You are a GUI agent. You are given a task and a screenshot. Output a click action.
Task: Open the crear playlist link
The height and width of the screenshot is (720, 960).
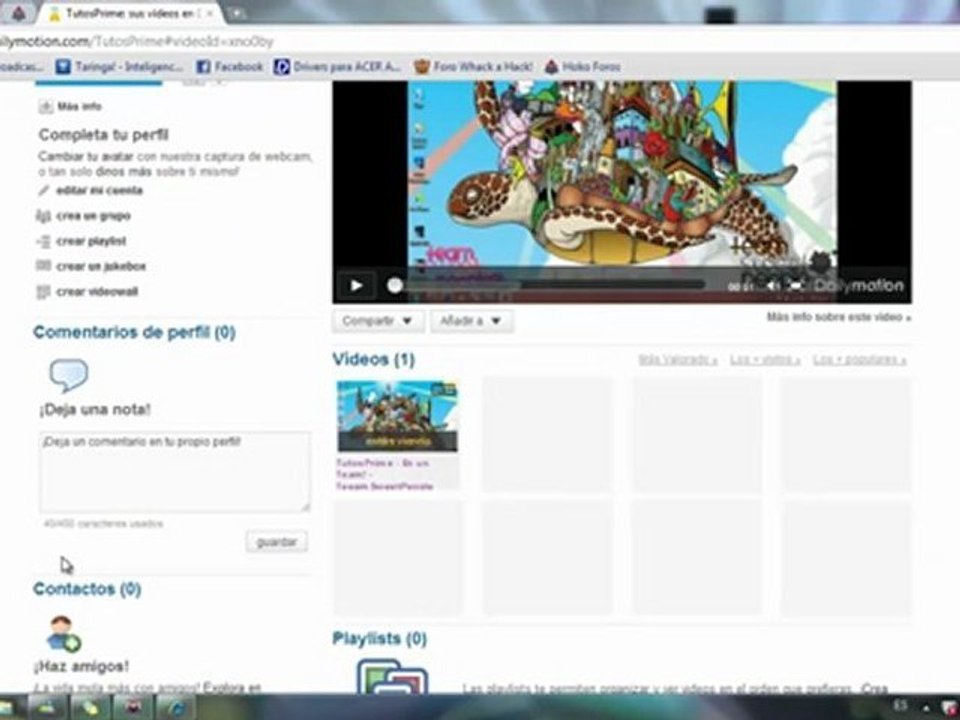91,241
